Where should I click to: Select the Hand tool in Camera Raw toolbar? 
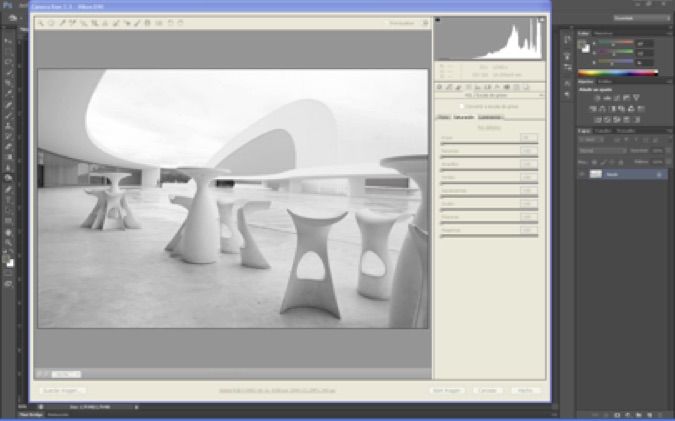[x=50, y=22]
